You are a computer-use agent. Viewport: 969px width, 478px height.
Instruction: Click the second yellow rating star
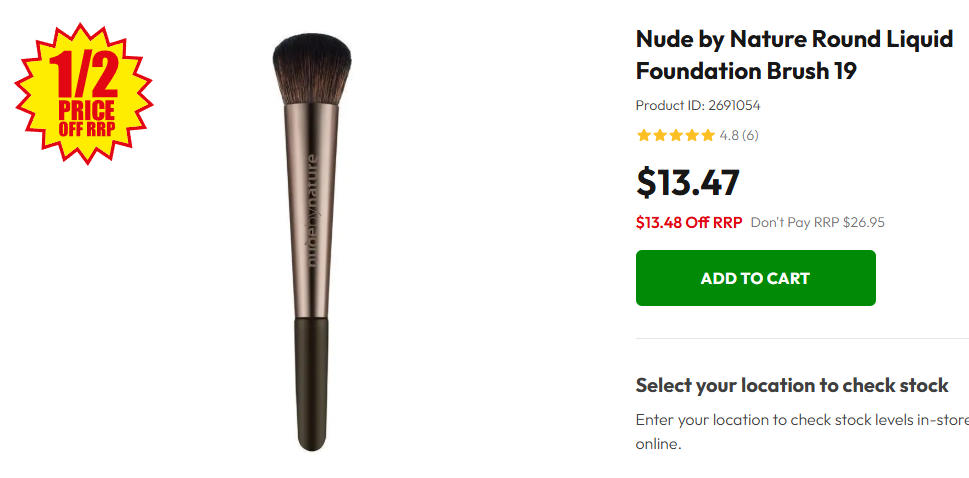(660, 135)
